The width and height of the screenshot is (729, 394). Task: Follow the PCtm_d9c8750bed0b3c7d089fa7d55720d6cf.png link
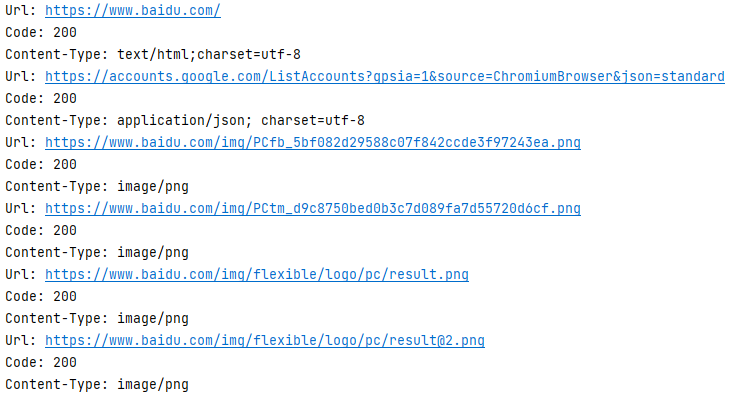(x=312, y=208)
